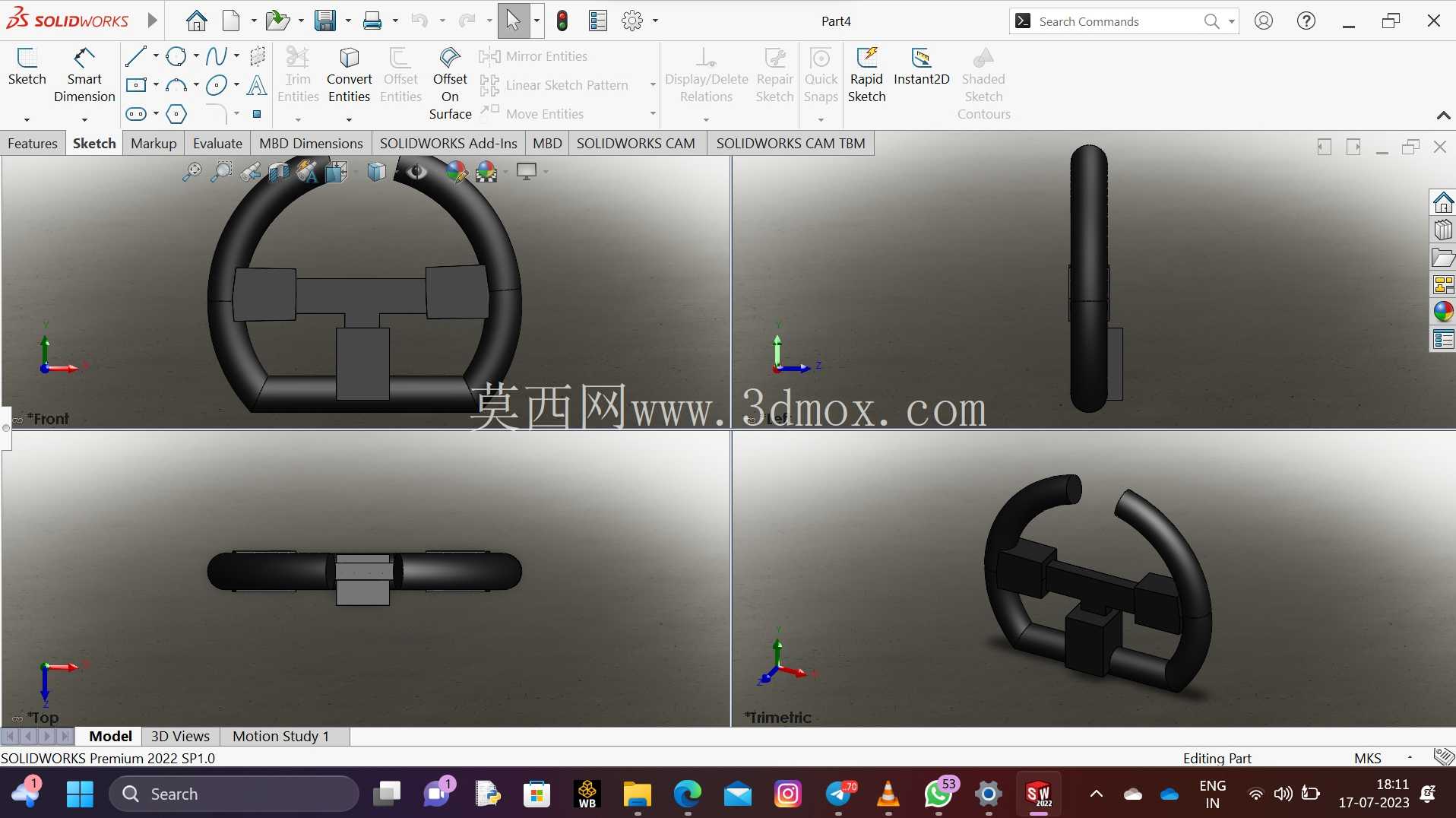
Task: Click the Windows taskbar Search box
Action: [234, 794]
